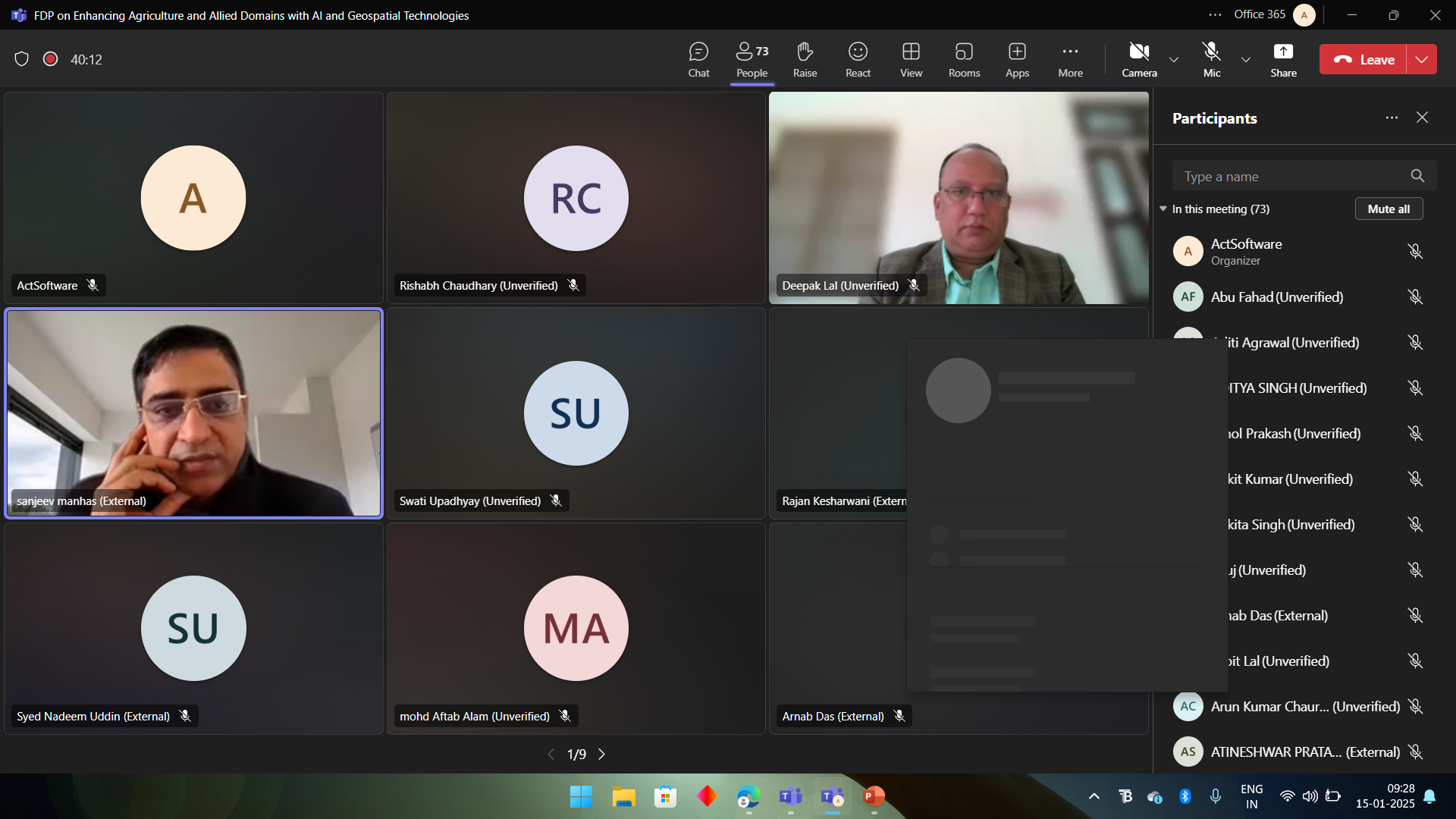Toggle mic icon for ATINESHWAR PRATA...
This screenshot has height=819, width=1456.
(x=1415, y=752)
